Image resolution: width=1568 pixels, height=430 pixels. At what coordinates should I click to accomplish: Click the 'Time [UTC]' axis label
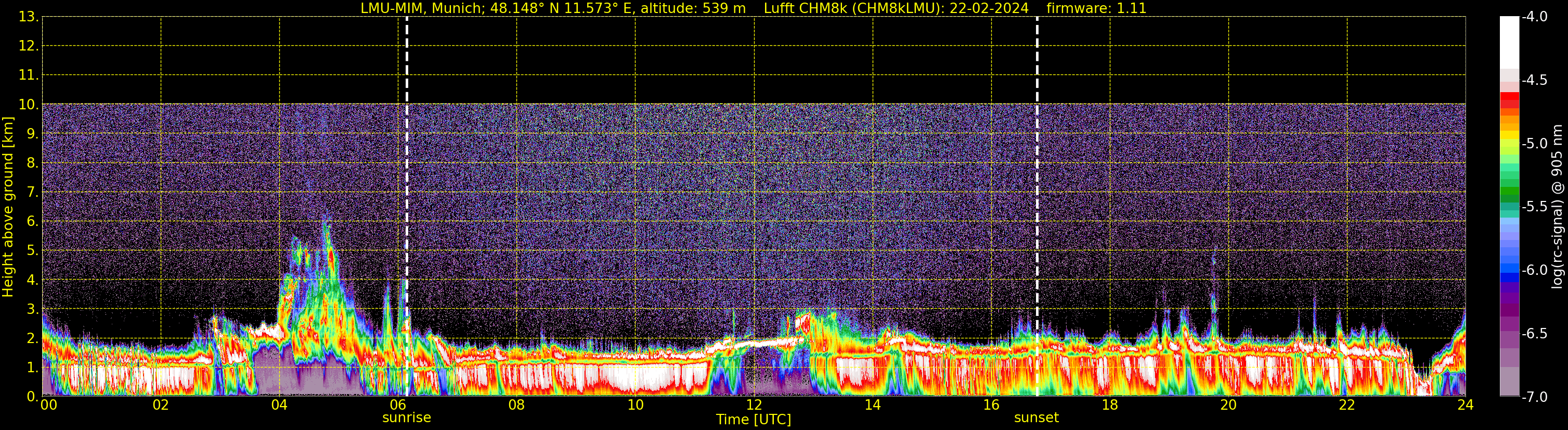pyautogui.click(x=754, y=420)
